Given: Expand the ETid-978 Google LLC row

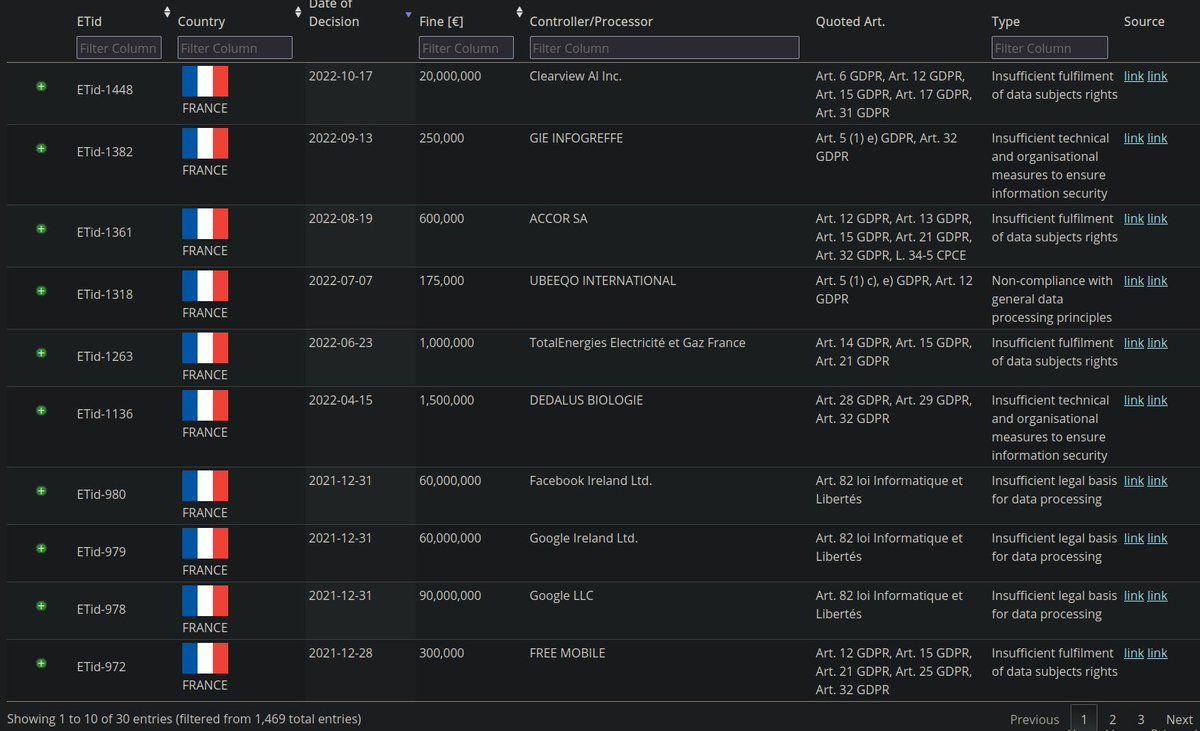Looking at the screenshot, I should tap(41, 605).
